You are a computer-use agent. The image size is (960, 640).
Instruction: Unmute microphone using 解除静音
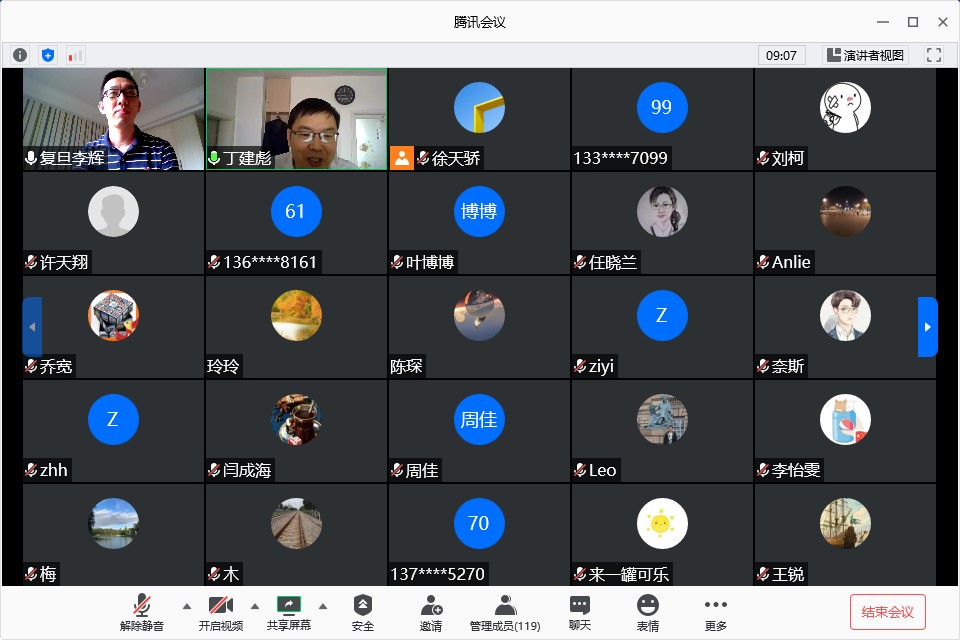[142, 612]
